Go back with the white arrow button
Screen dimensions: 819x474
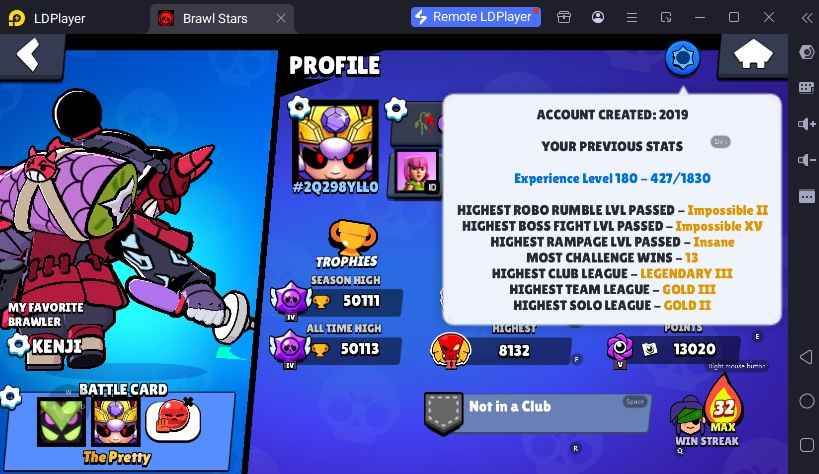(x=29, y=54)
